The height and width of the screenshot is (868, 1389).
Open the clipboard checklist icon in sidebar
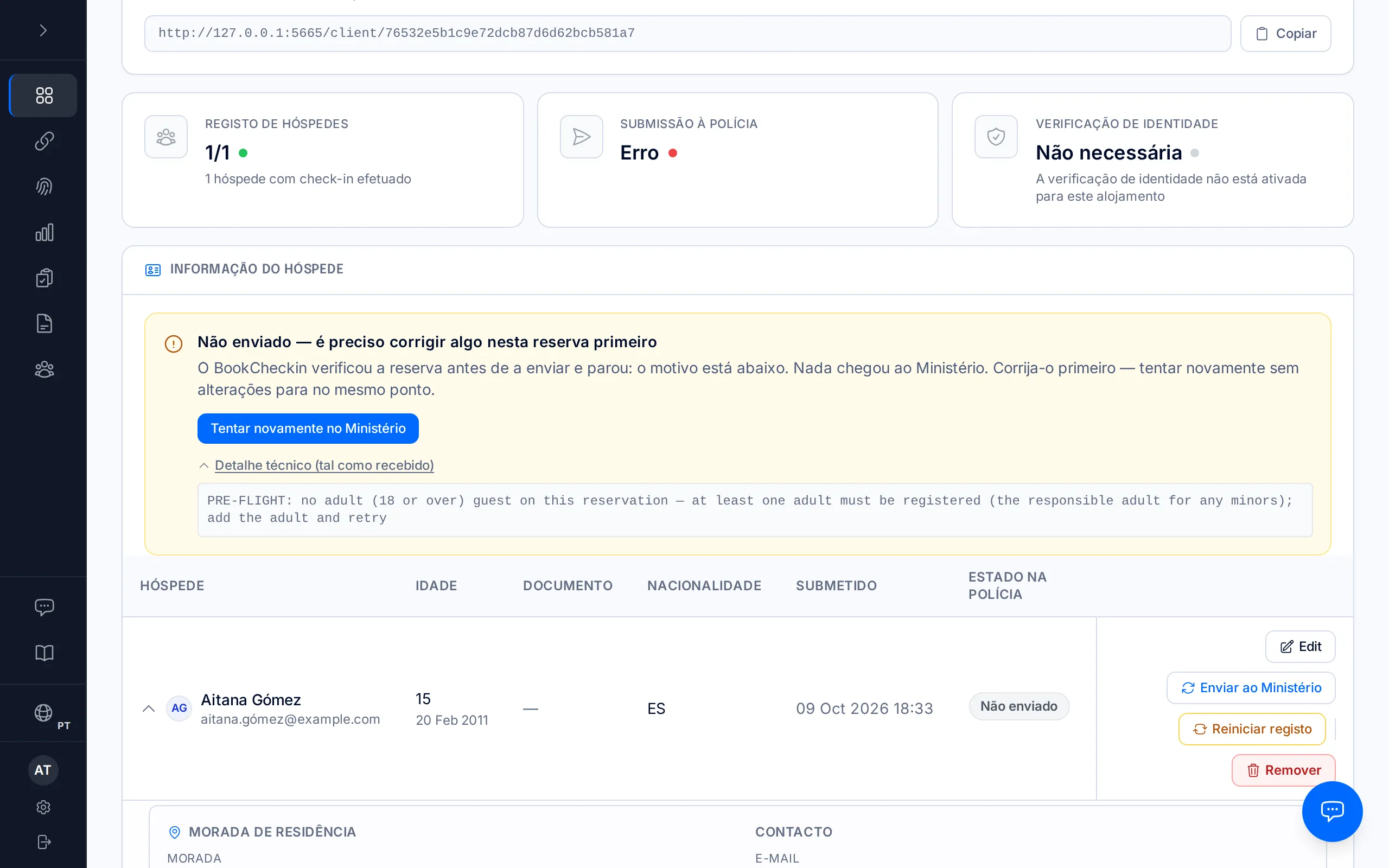[43, 278]
